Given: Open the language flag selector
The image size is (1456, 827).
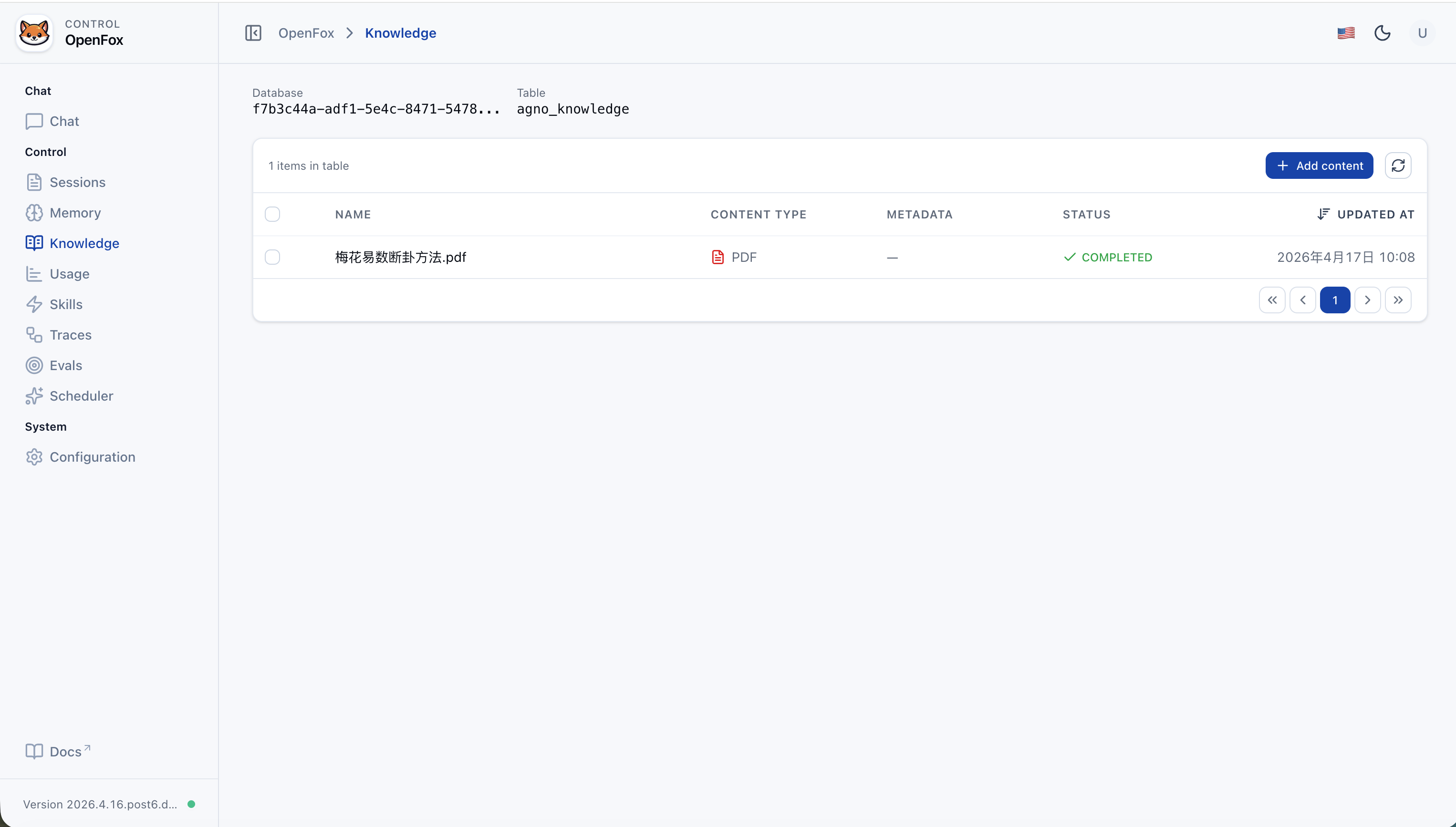Looking at the screenshot, I should [1345, 32].
